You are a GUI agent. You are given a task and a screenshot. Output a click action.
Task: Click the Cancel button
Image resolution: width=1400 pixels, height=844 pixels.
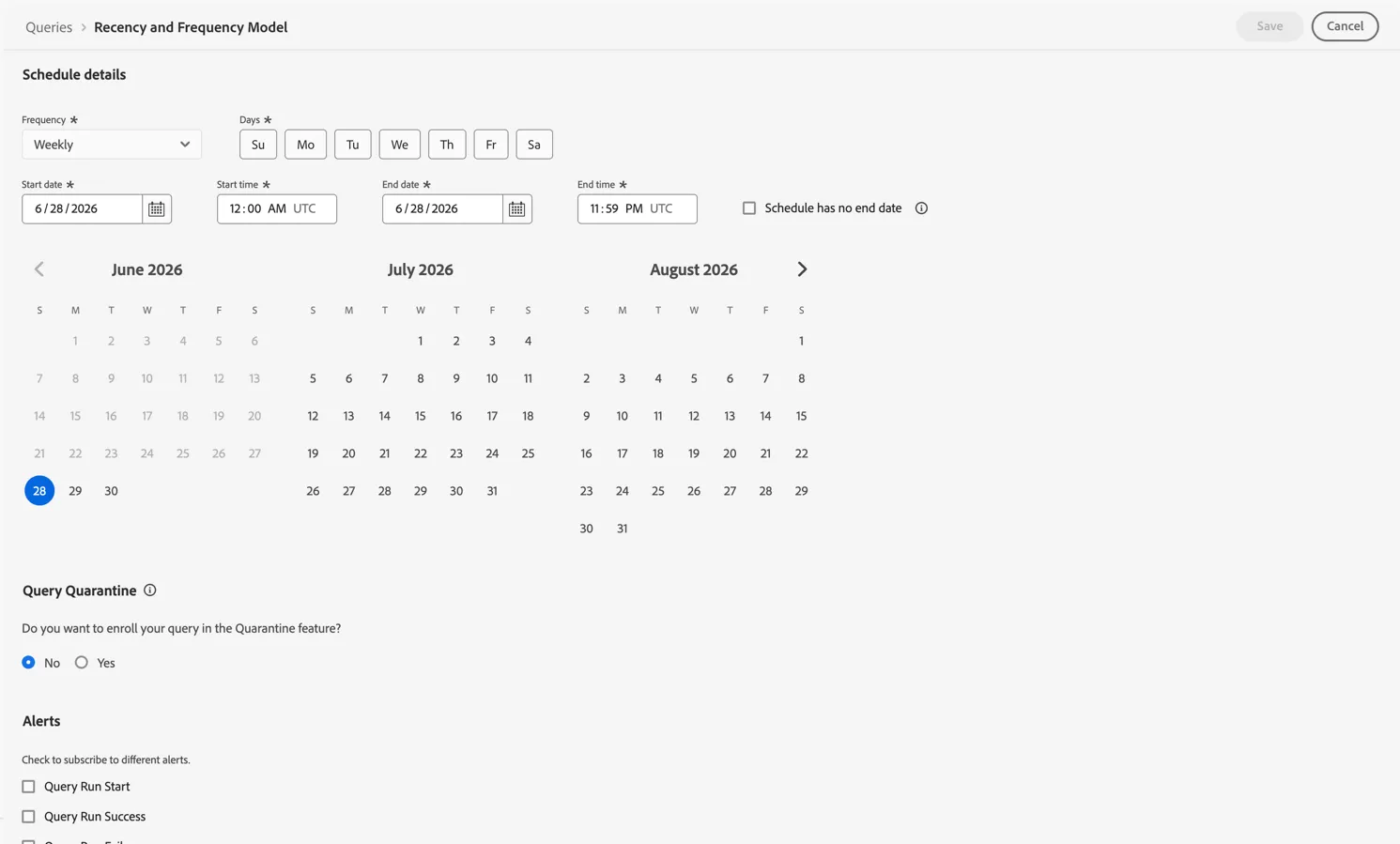[x=1345, y=26]
